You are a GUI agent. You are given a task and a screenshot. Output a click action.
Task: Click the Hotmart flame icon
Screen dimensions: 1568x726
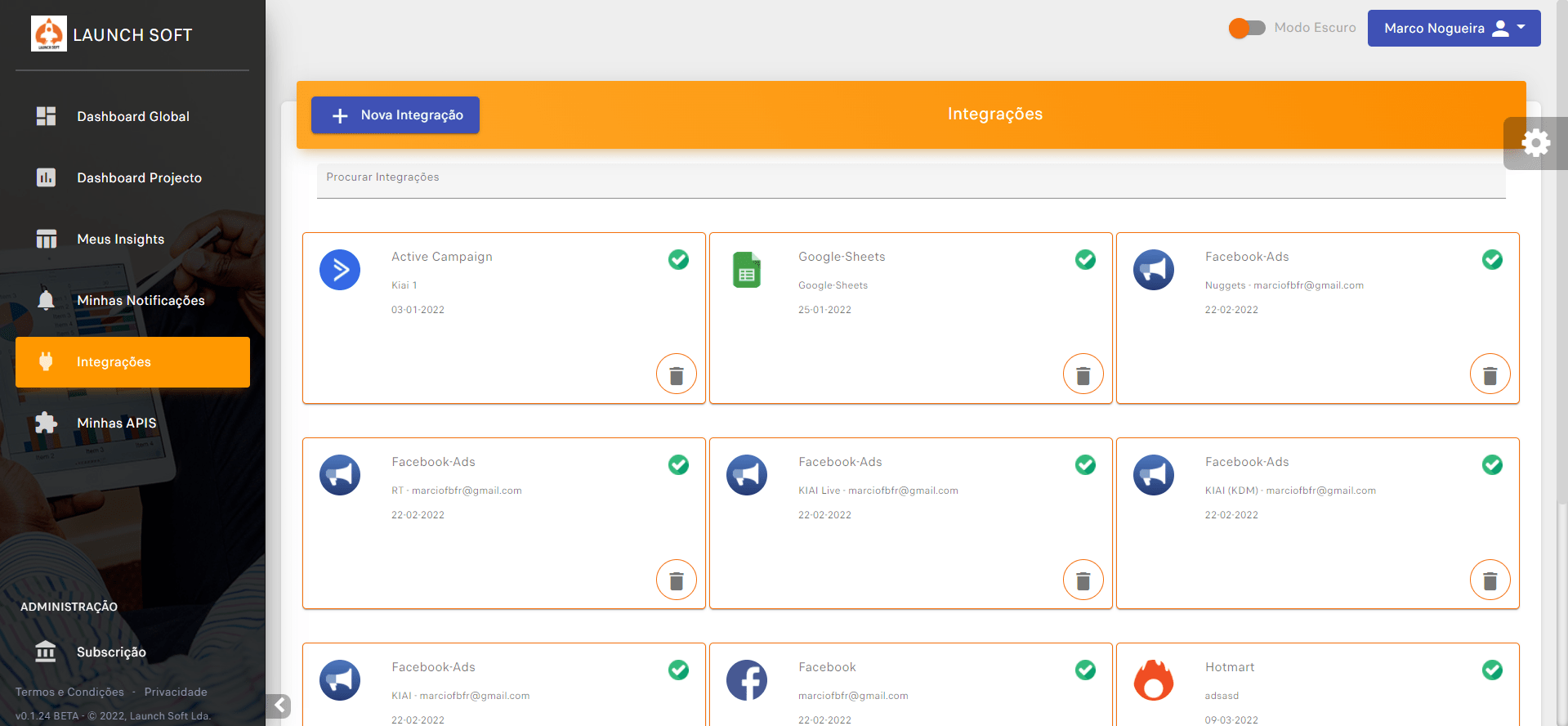point(1154,680)
